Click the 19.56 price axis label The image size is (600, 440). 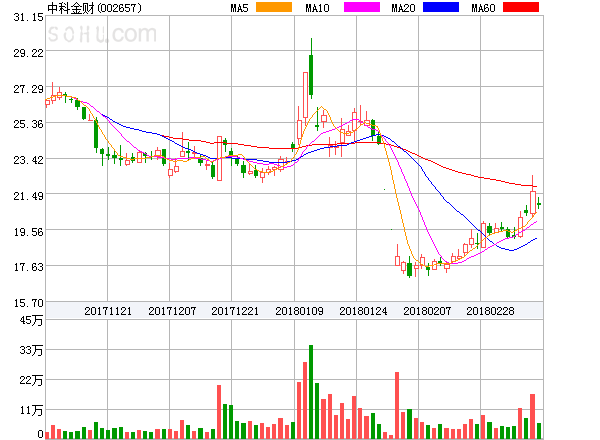point(28,232)
